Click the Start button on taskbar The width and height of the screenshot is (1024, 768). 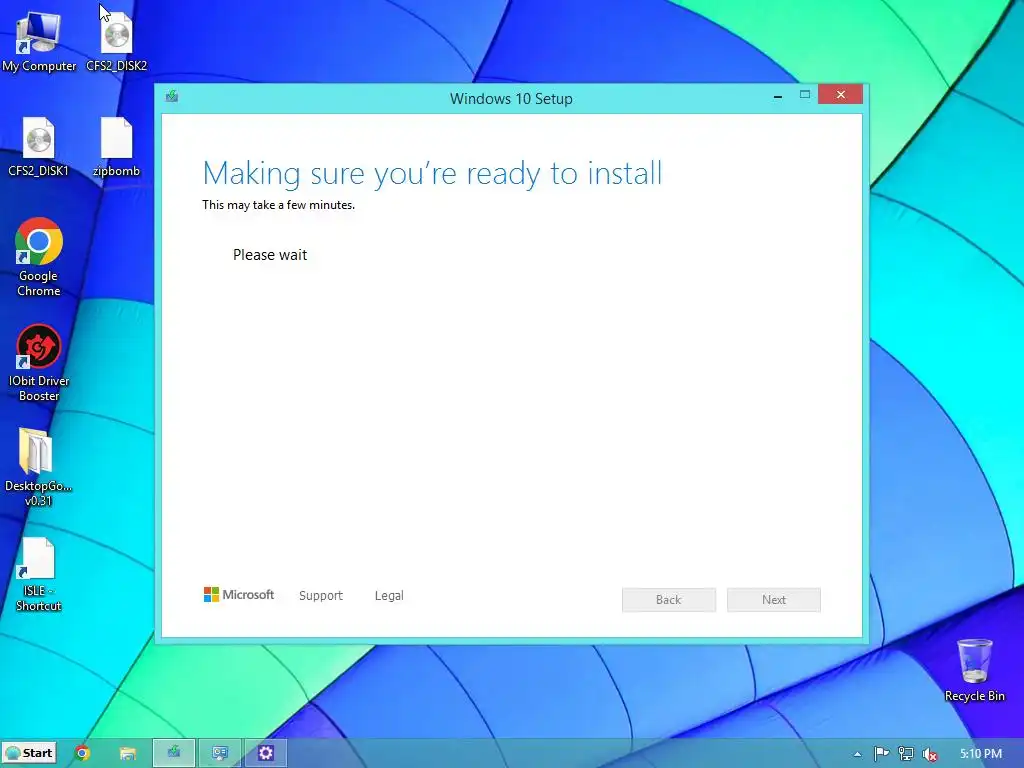29,753
